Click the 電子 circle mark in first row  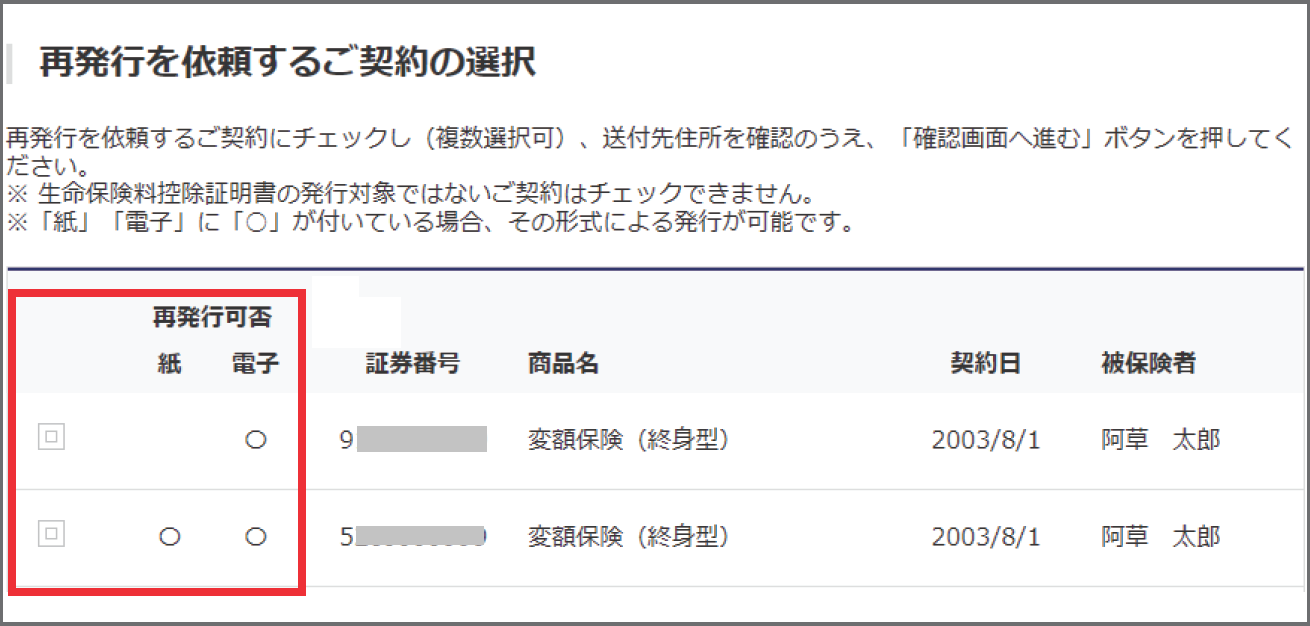coord(256,440)
